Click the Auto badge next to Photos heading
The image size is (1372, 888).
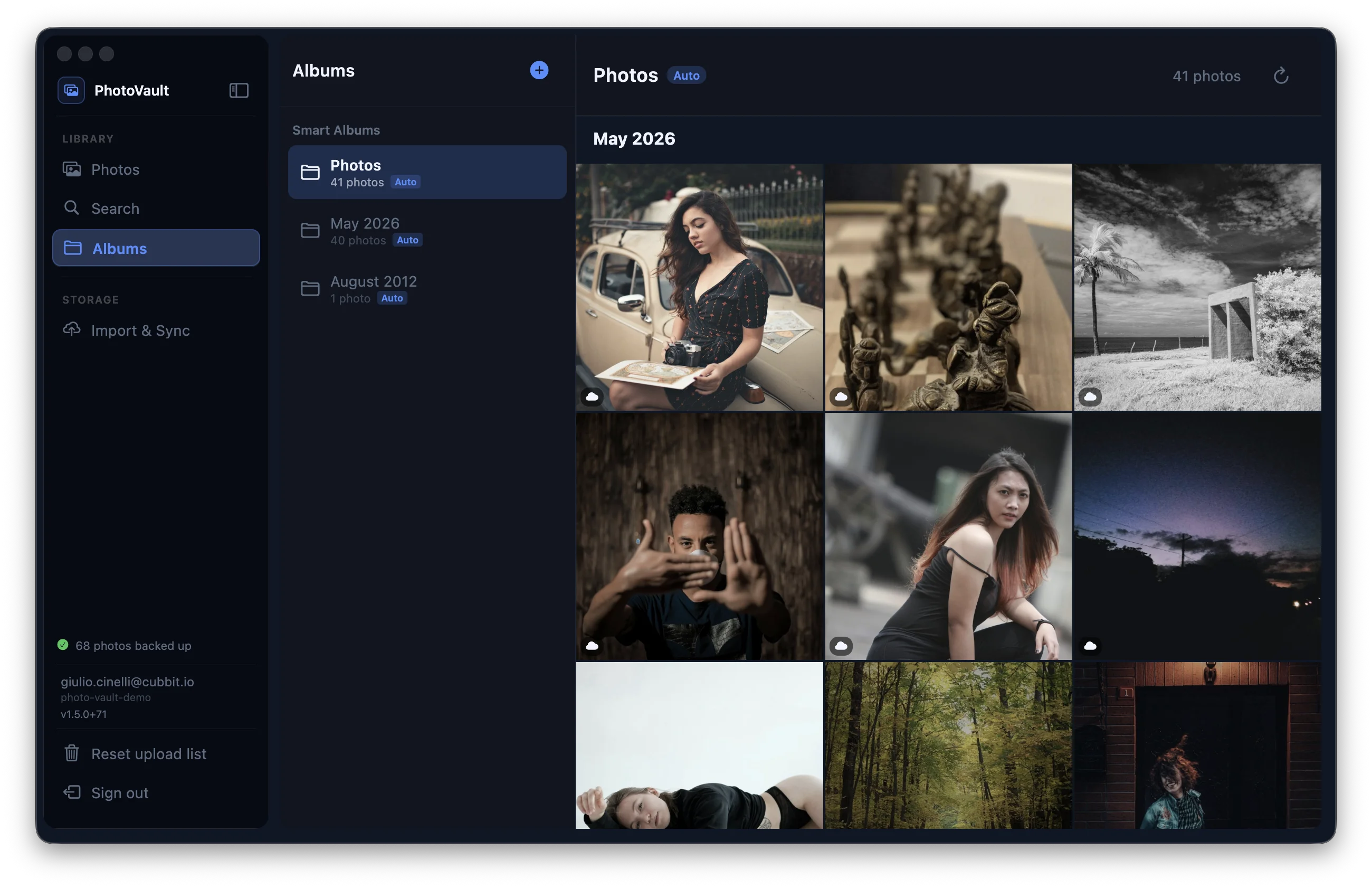click(685, 75)
